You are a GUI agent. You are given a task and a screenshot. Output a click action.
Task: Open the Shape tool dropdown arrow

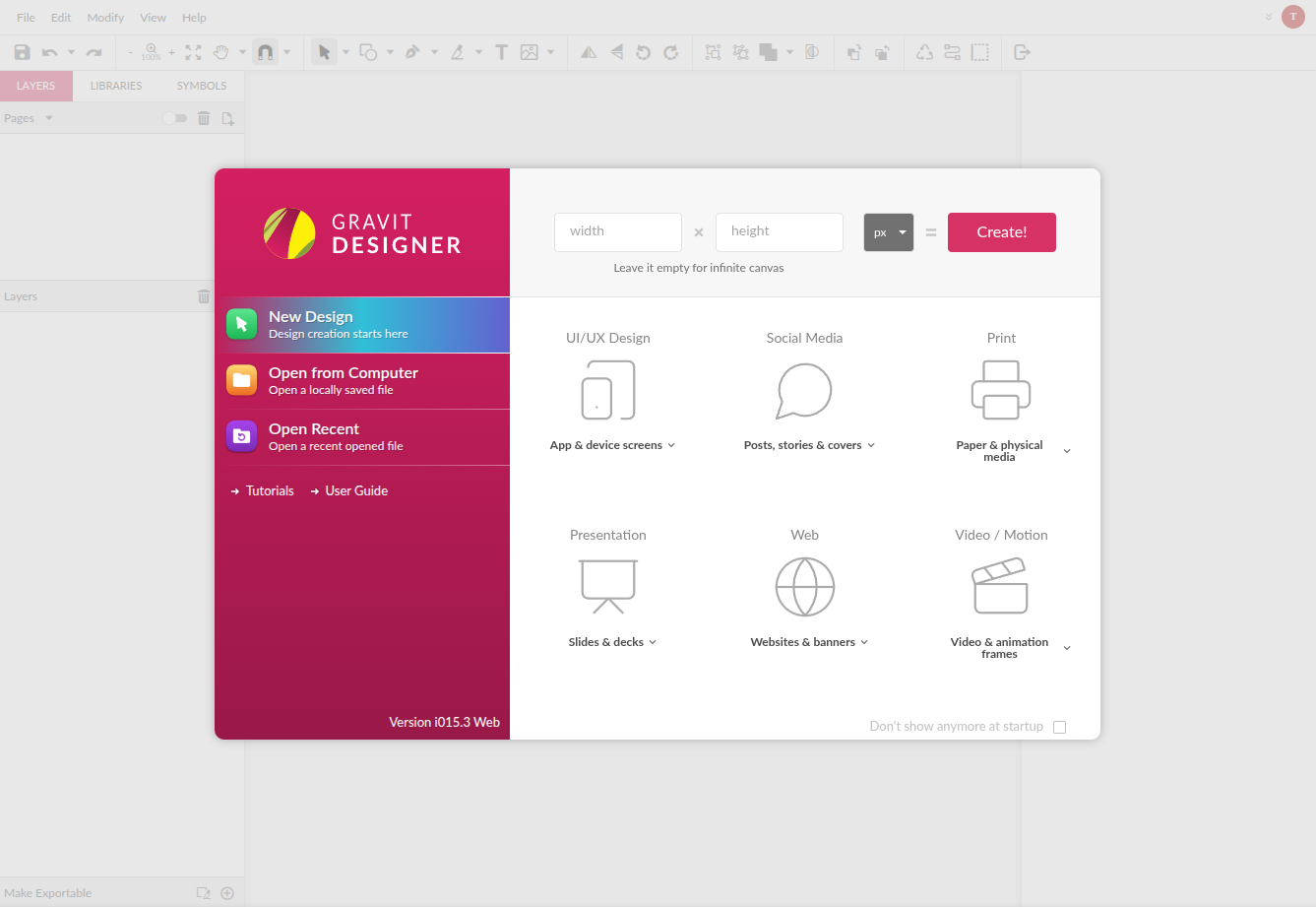[390, 52]
